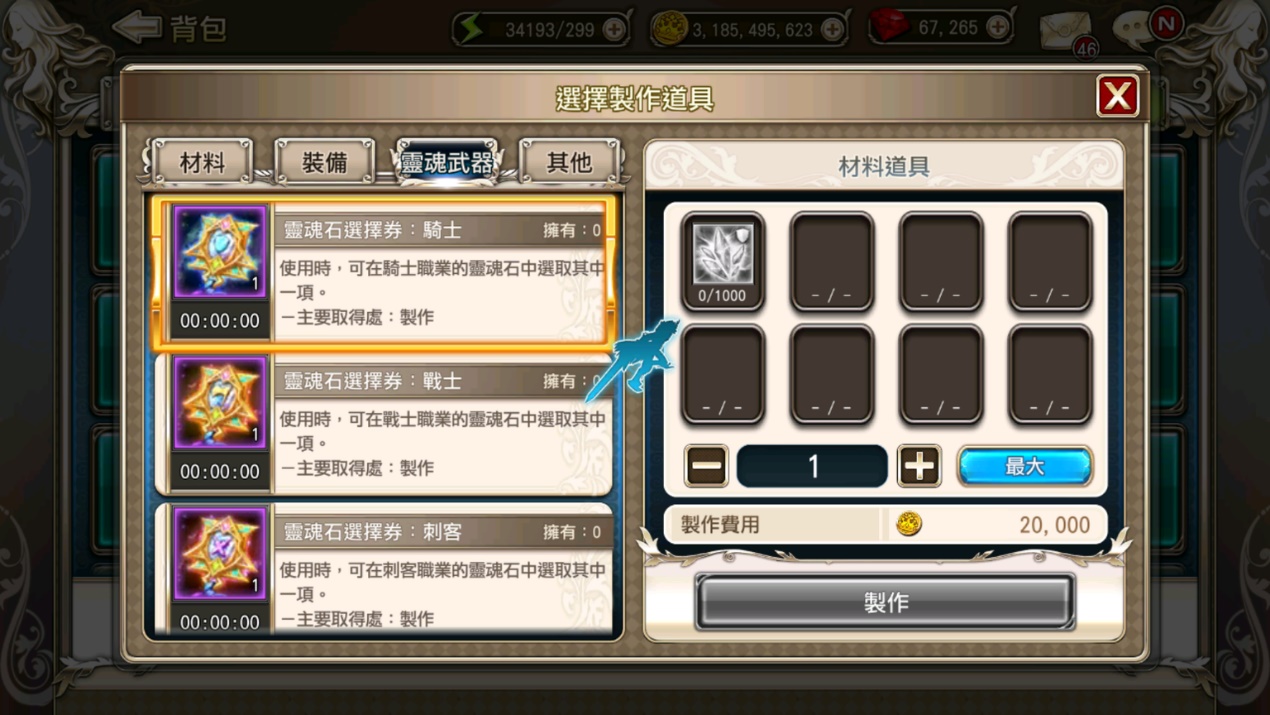Screen dimensions: 1270x715
Task: Open the mail envelope icon
Action: point(1065,30)
